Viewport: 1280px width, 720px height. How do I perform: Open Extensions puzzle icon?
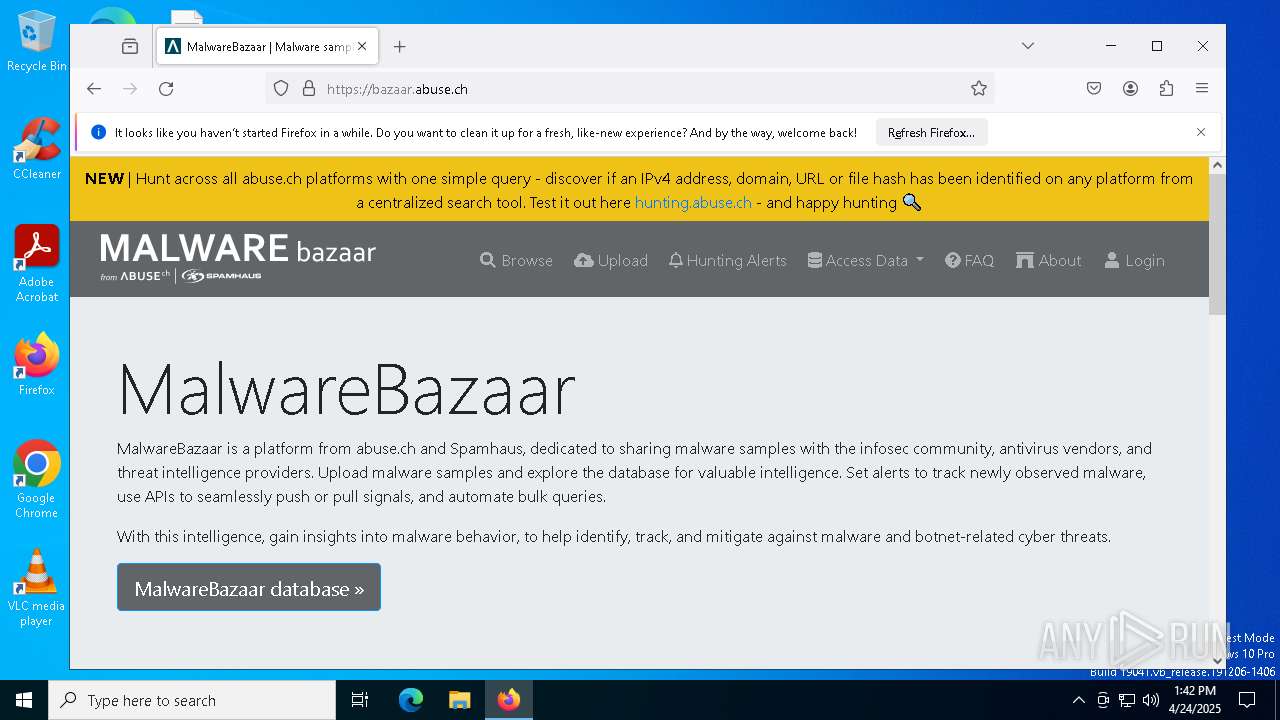tap(1166, 89)
